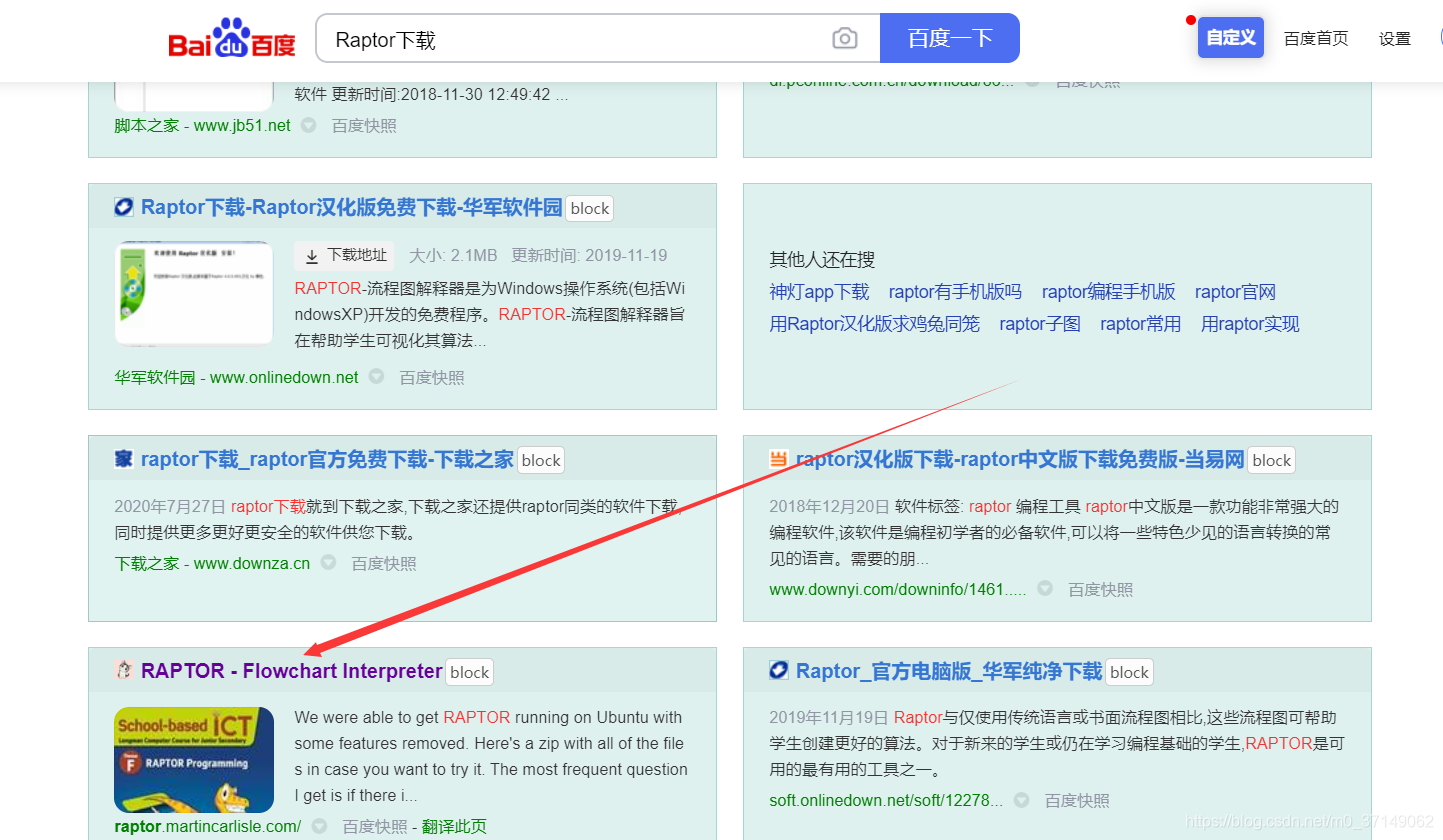The width and height of the screenshot is (1443, 840).
Task: Click related search 用raptor实现
Action: coord(1250,324)
